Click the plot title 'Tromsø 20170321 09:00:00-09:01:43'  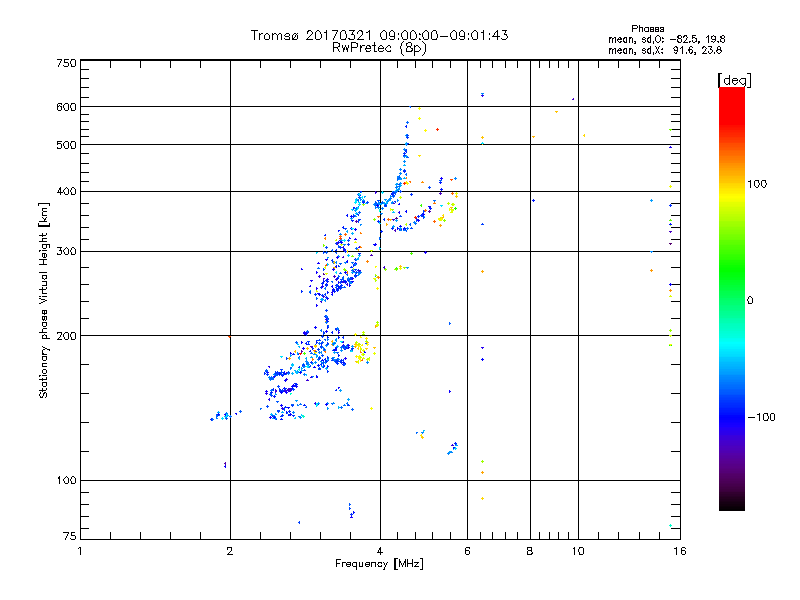pyautogui.click(x=379, y=35)
